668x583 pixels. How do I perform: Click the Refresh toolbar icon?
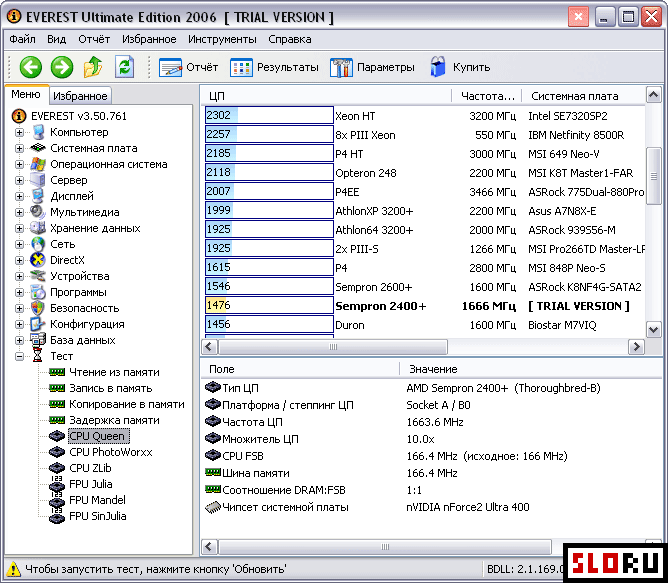point(124,67)
